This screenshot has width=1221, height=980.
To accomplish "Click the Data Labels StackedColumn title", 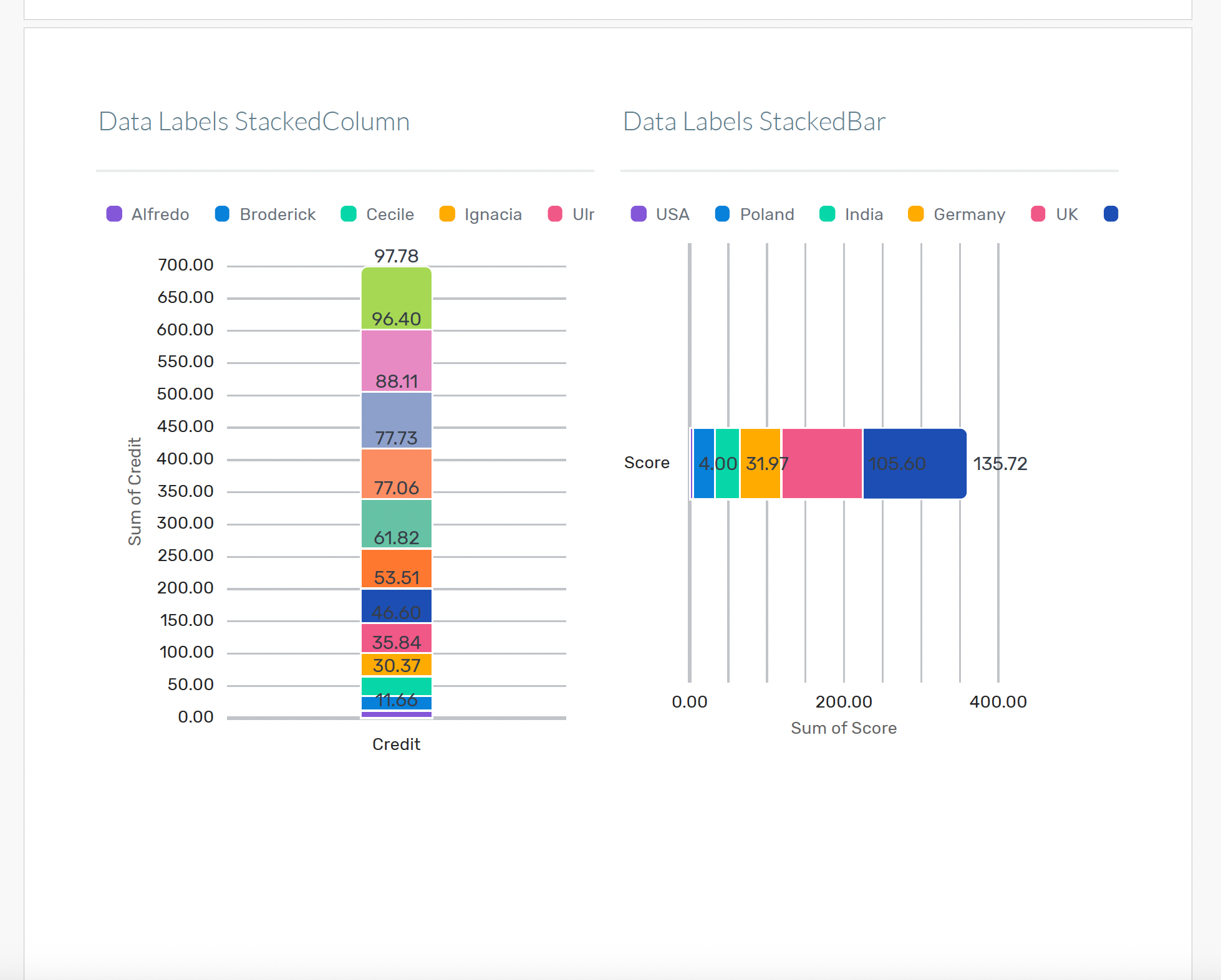I will (x=254, y=122).
